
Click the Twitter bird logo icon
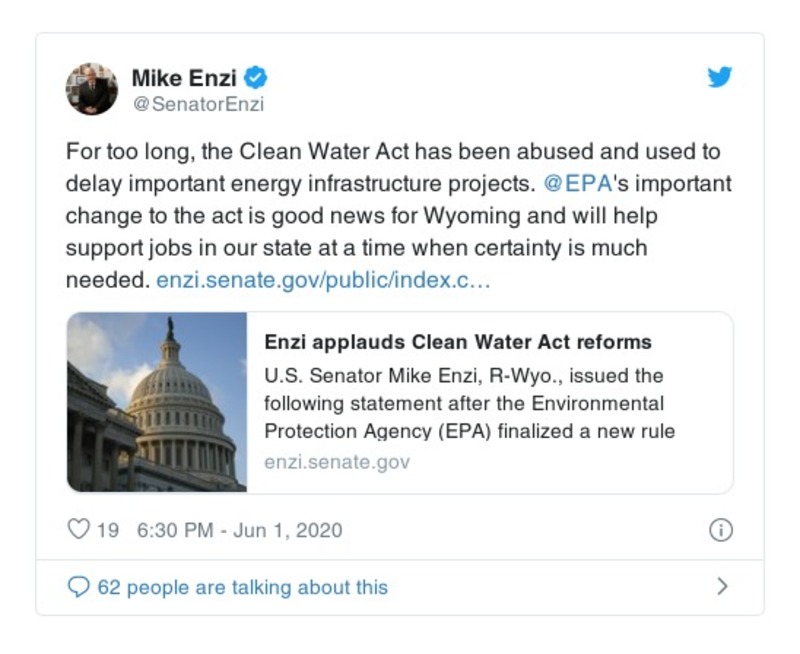pos(720,78)
